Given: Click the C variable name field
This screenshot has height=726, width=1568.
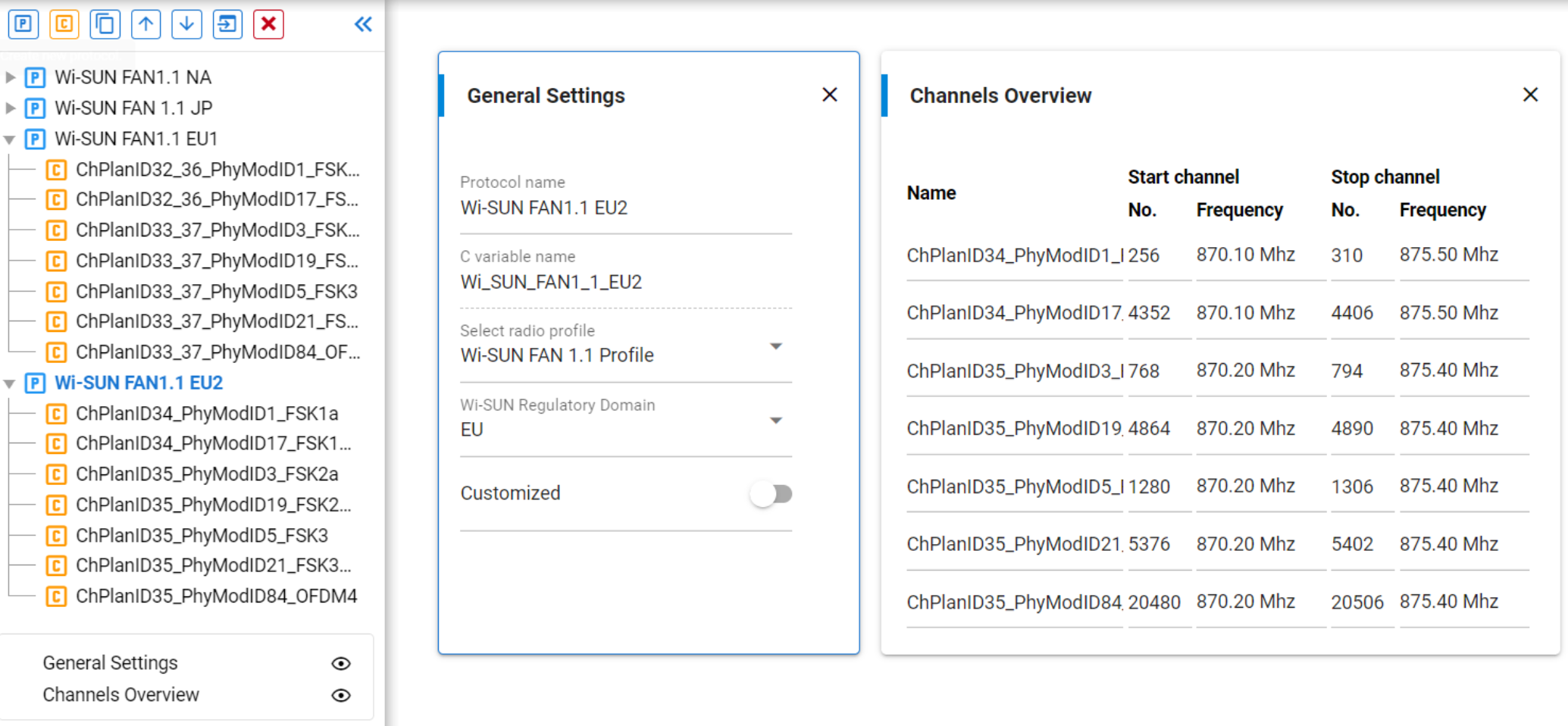Looking at the screenshot, I should (x=626, y=281).
